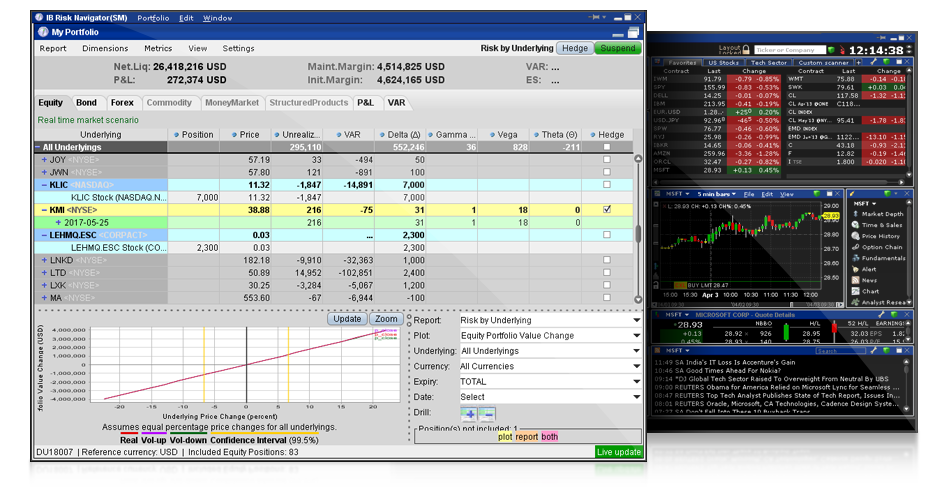
Task: Open the Expiry dropdown showing TOTAL
Action: pyautogui.click(x=550, y=381)
